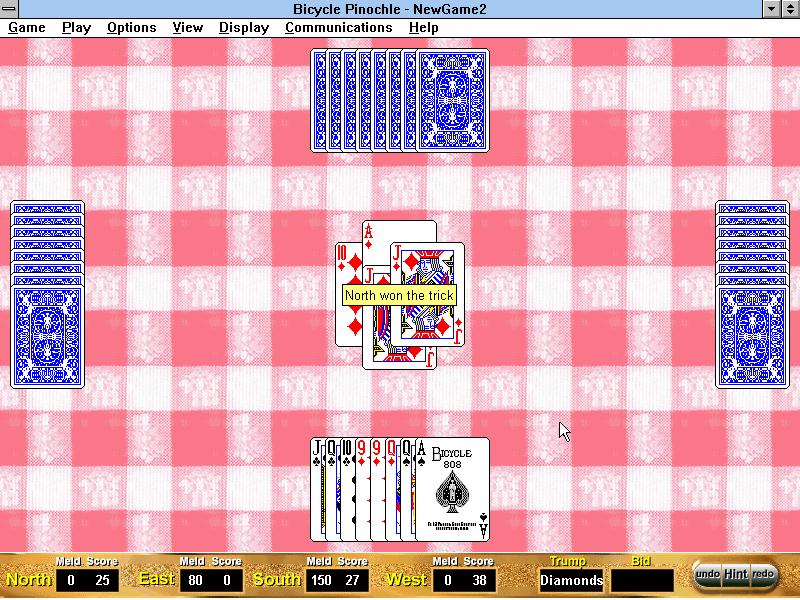The height and width of the screenshot is (600, 800).
Task: Play the Ten of Clubs from hand
Action: click(x=347, y=489)
